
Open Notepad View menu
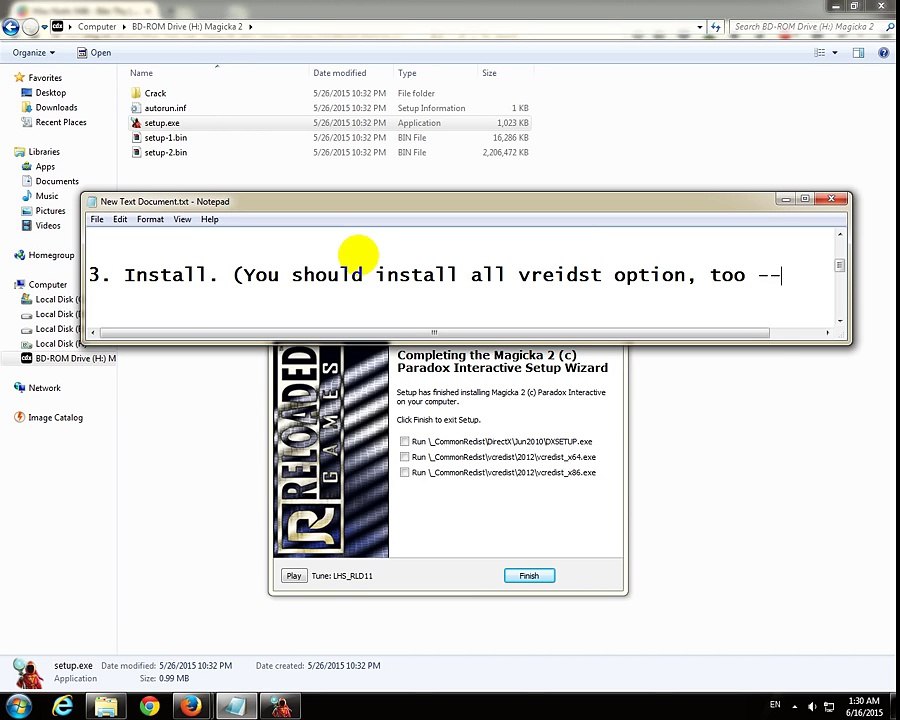coord(183,219)
